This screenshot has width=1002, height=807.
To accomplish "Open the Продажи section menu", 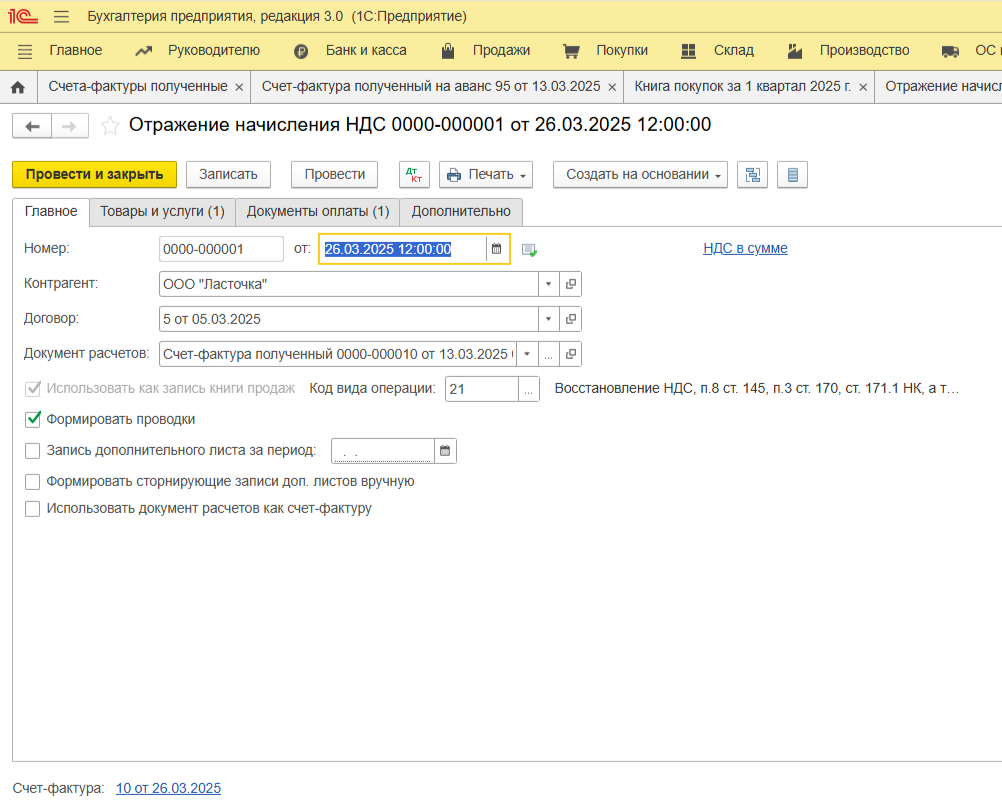I will 500,50.
